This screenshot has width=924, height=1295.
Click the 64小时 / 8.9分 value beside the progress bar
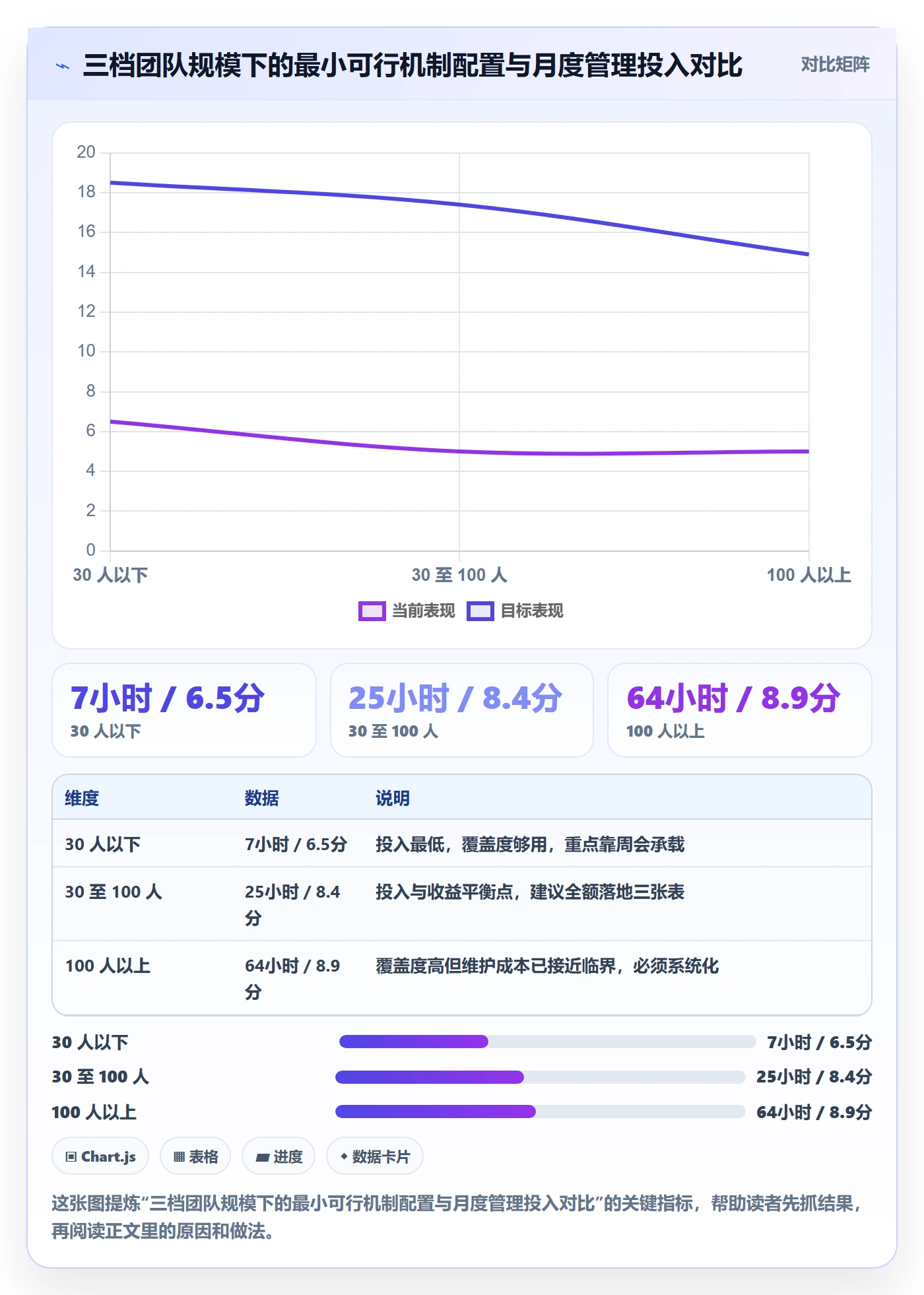[x=814, y=1112]
